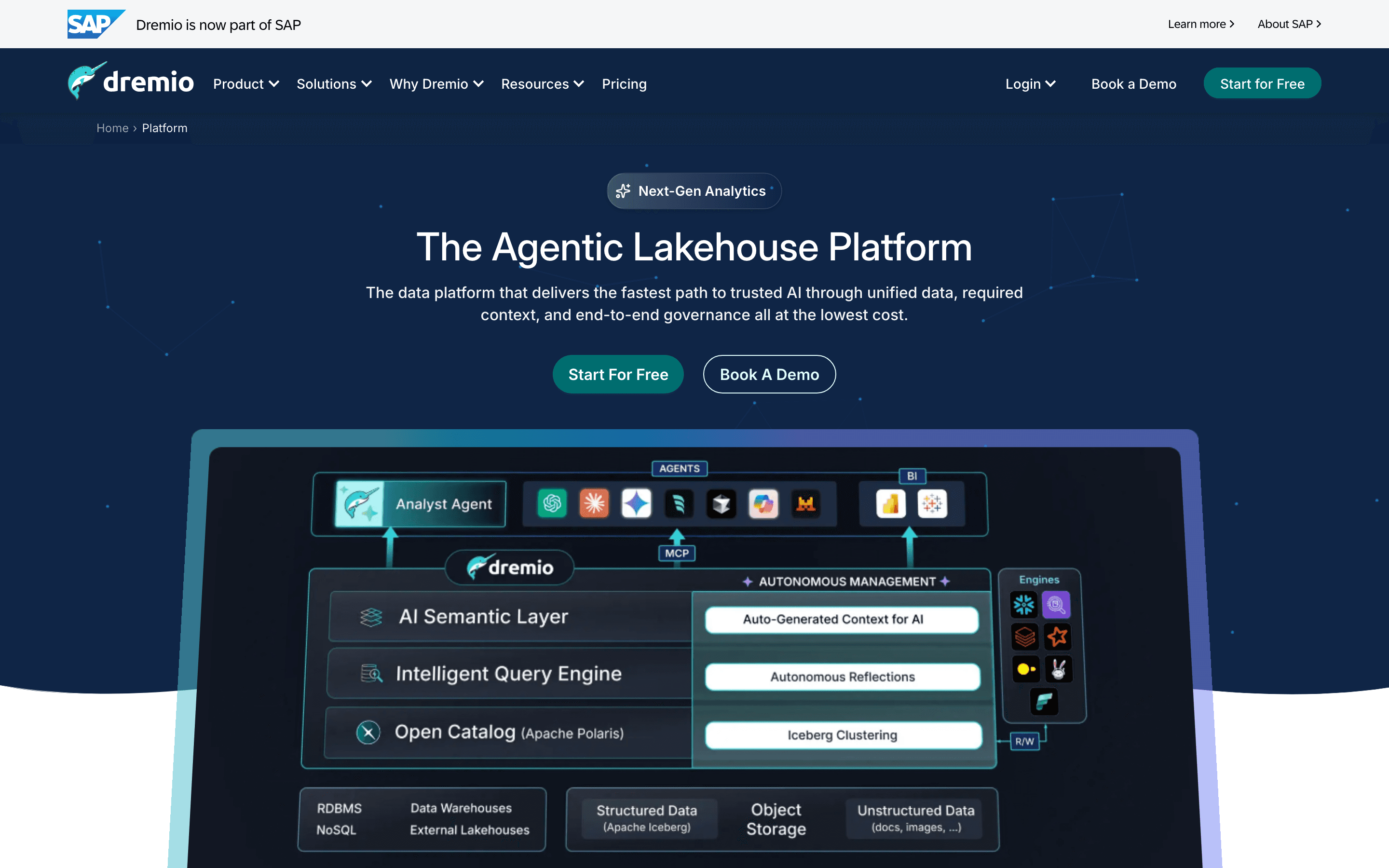Screen dimensions: 1389x868
Task: Click the hero Book A Demo button
Action: coord(769,374)
